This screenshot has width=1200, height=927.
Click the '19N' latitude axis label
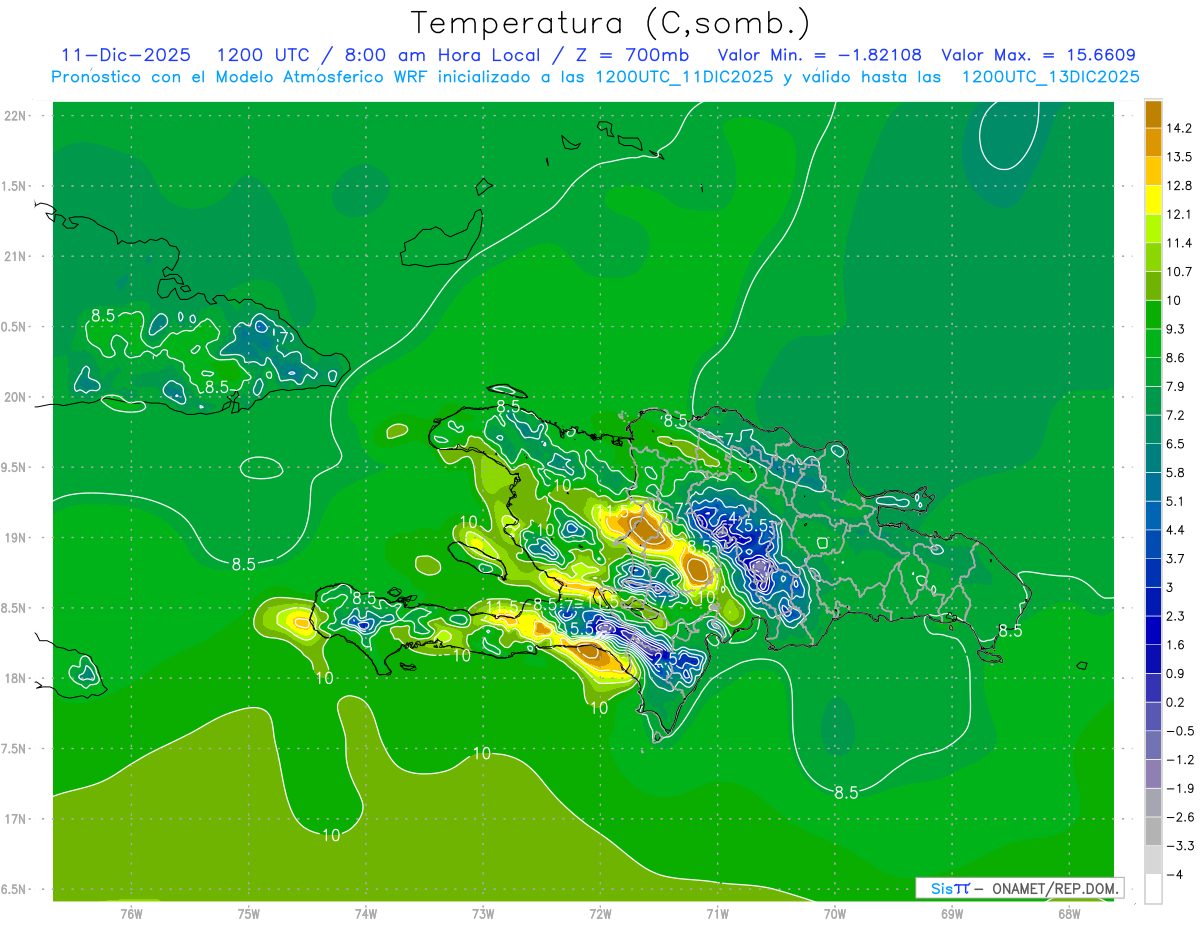(x=16, y=538)
